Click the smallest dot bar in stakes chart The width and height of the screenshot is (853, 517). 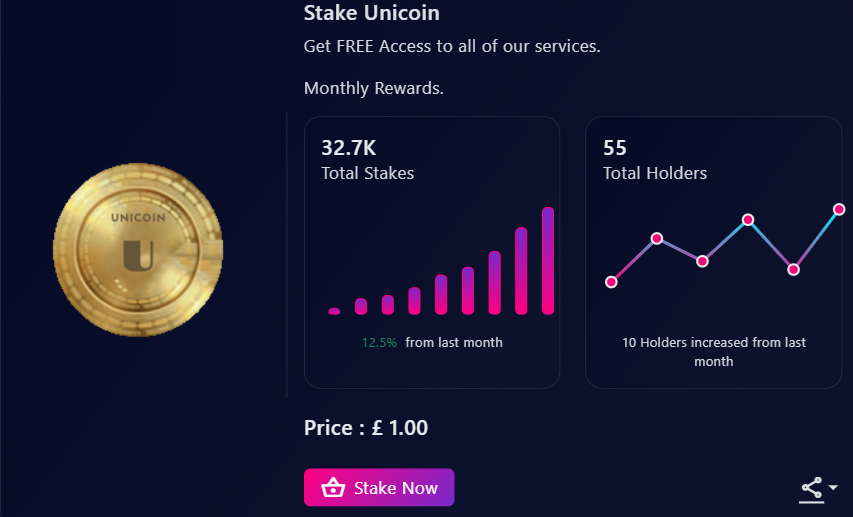[x=334, y=311]
